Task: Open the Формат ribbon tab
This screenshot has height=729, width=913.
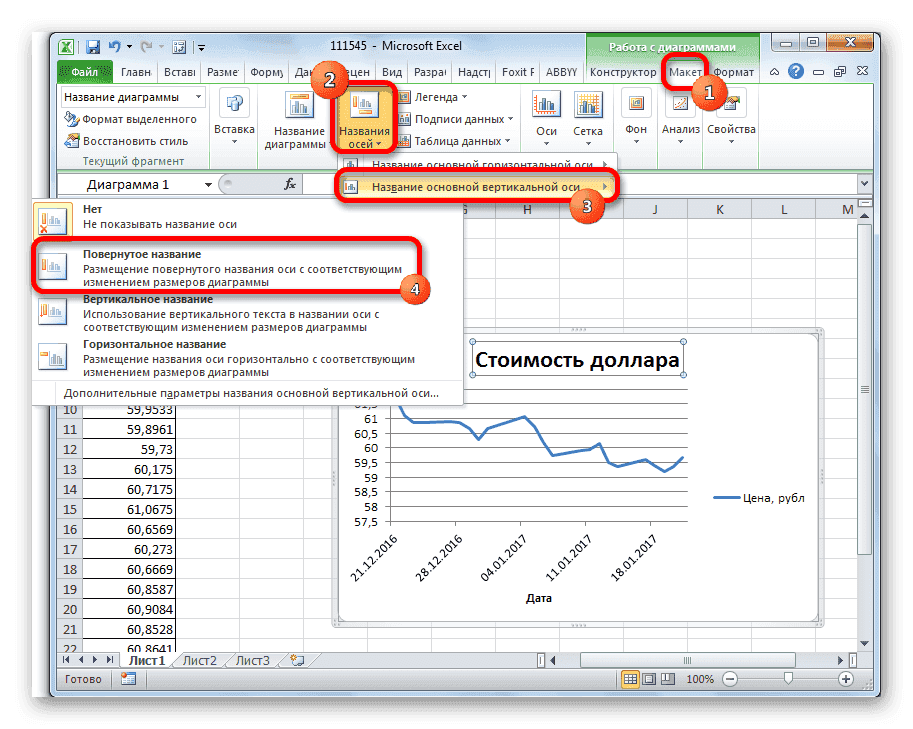Action: tap(733, 72)
